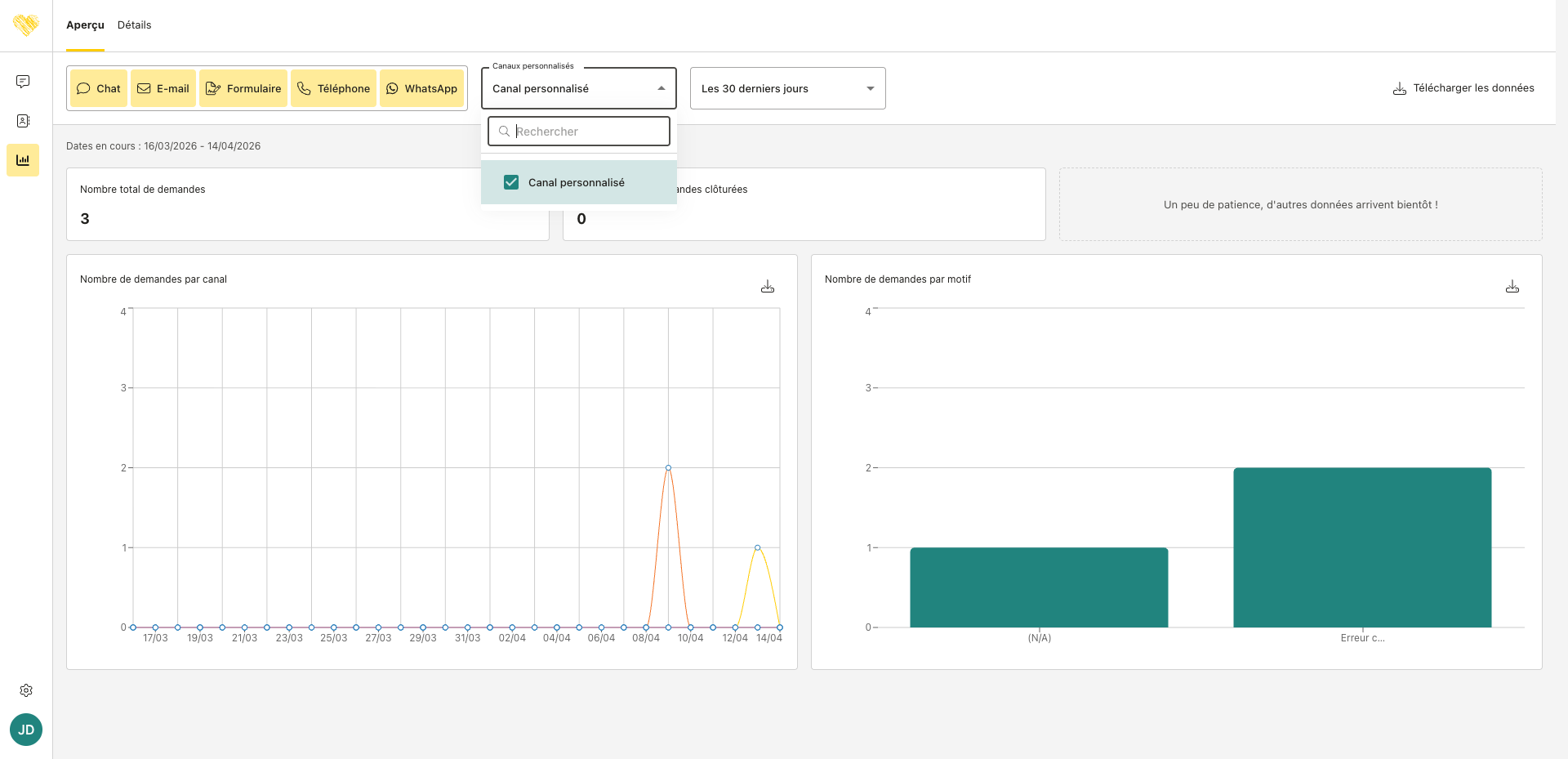Image resolution: width=1568 pixels, height=759 pixels.
Task: Toggle the Chat channel filter
Action: click(x=99, y=88)
